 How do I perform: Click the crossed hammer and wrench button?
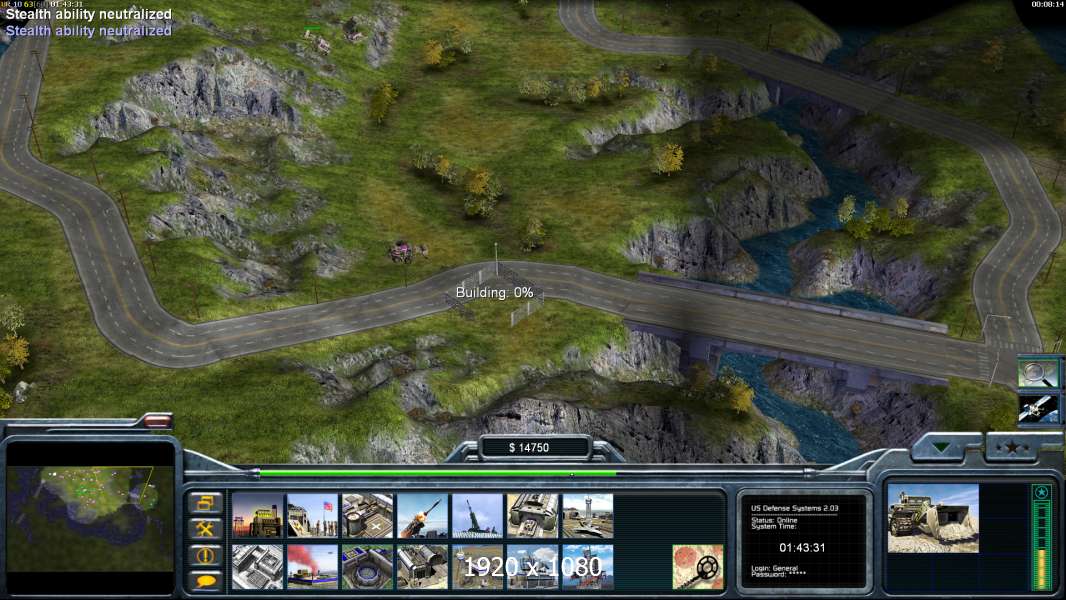coord(205,529)
